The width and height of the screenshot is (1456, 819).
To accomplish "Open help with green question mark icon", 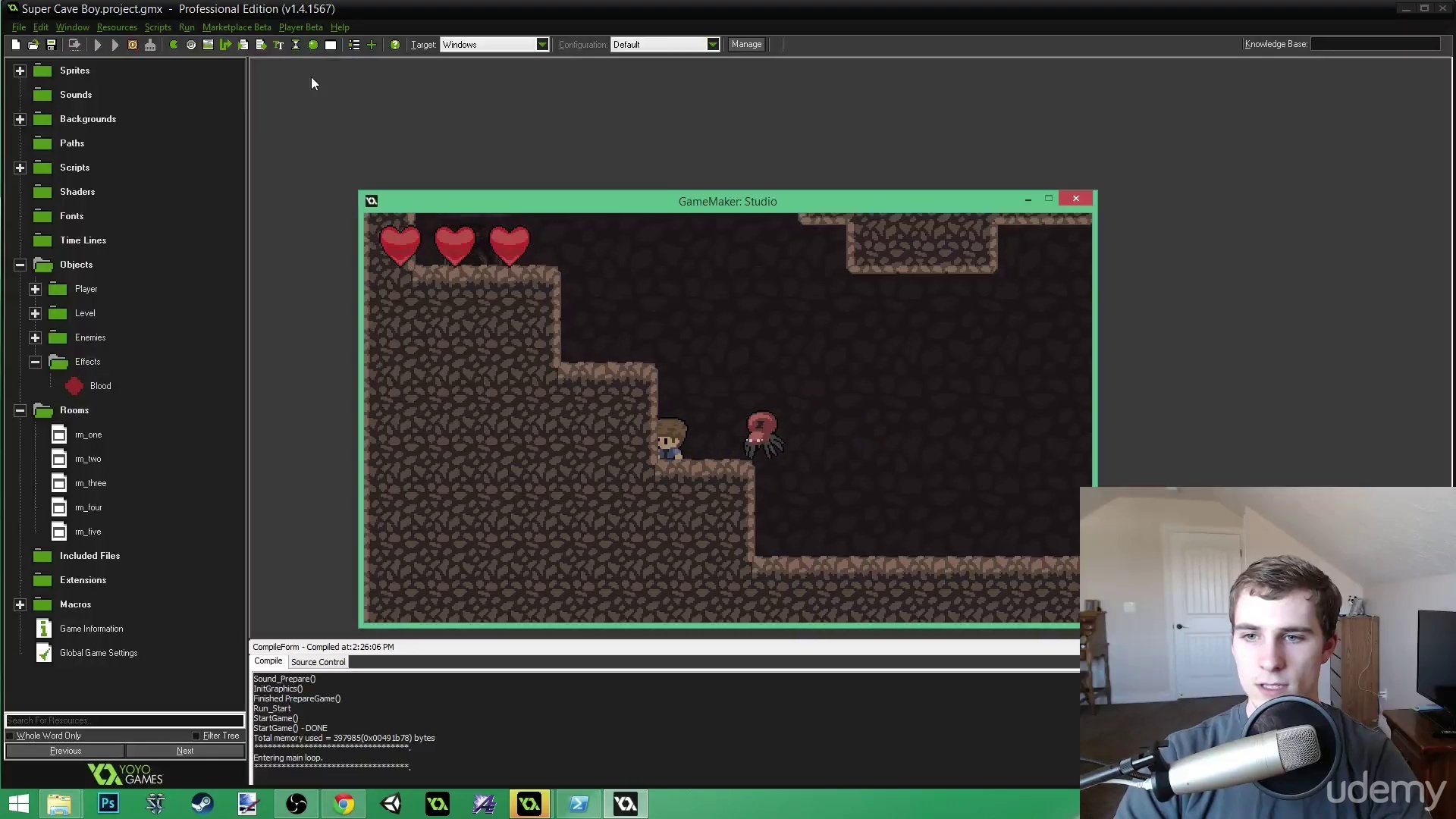I will click(395, 45).
